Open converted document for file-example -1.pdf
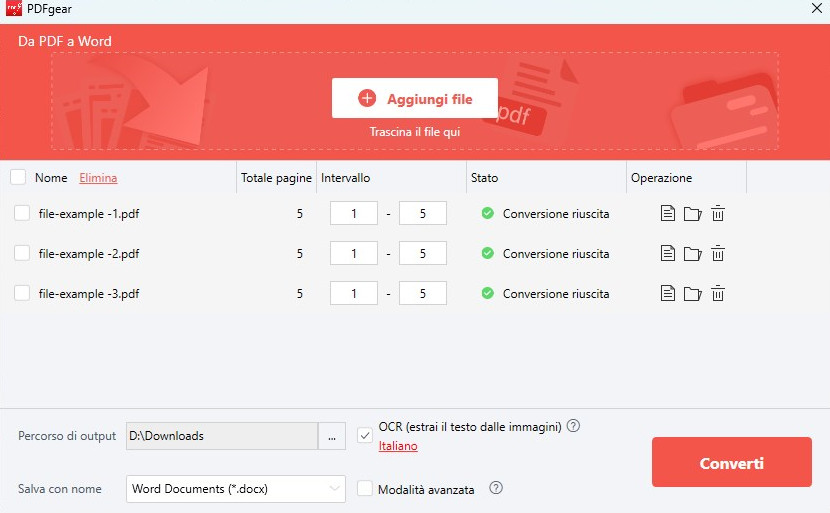This screenshot has width=830, height=513. [x=667, y=213]
